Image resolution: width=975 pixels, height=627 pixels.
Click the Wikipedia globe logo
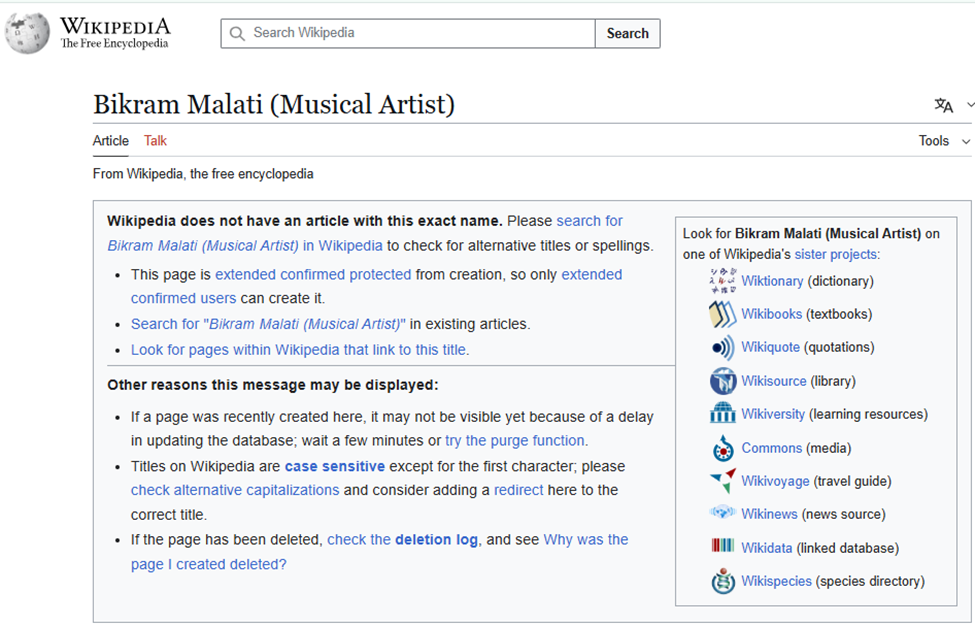[x=27, y=33]
